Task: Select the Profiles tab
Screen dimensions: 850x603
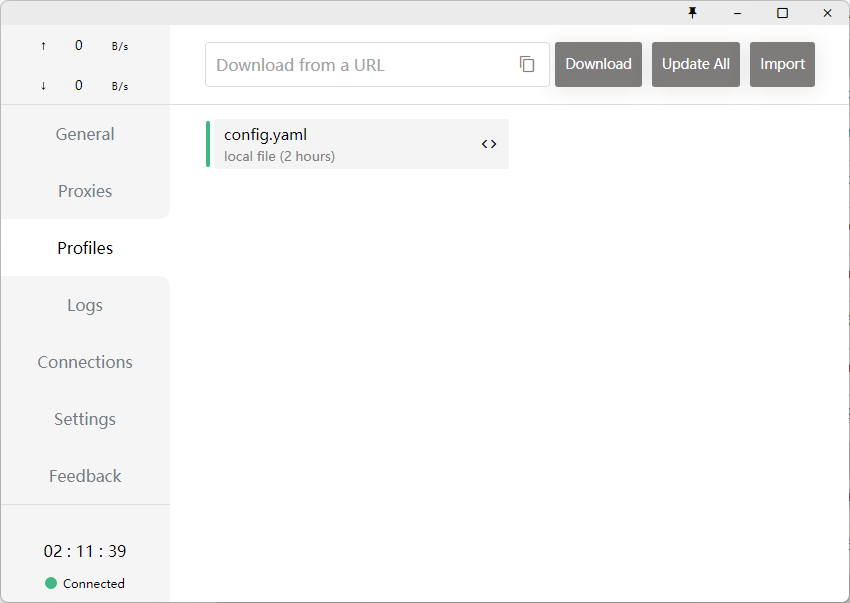Action: (85, 248)
